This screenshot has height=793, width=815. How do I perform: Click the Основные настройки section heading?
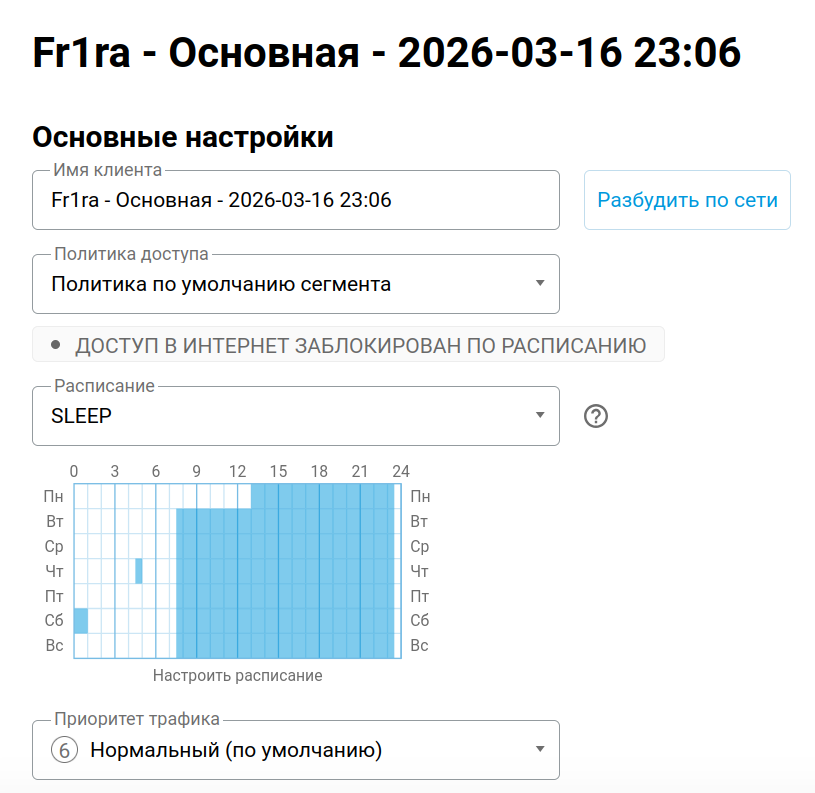[183, 137]
